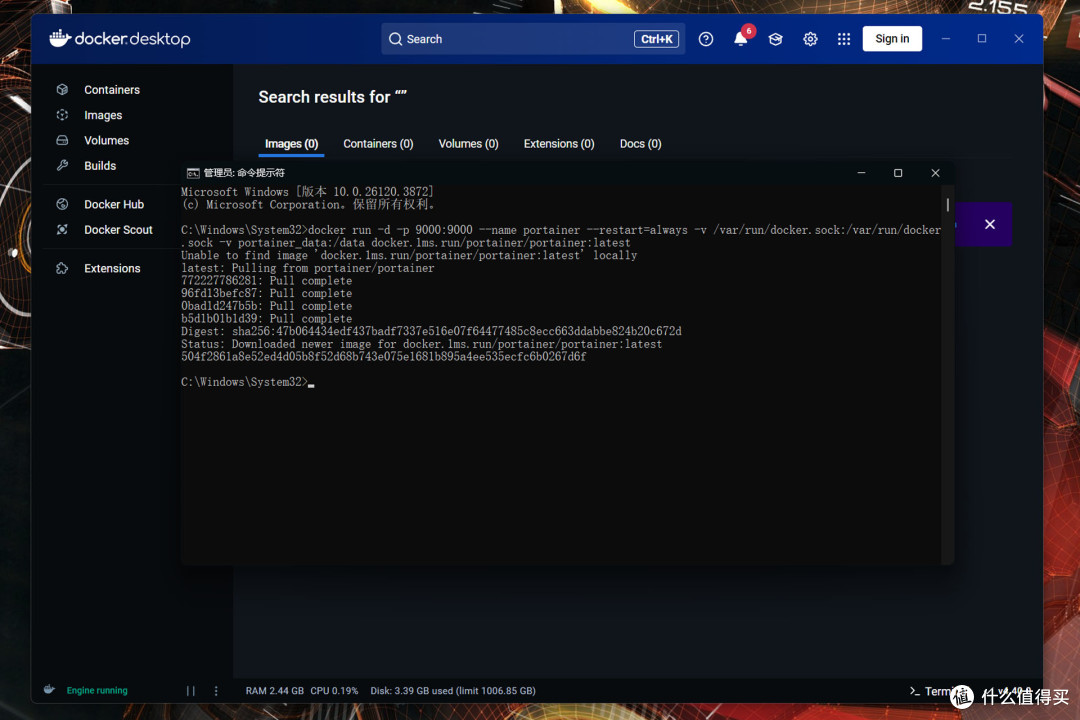Open the Builds section
This screenshot has width=1080, height=720.
(100, 166)
